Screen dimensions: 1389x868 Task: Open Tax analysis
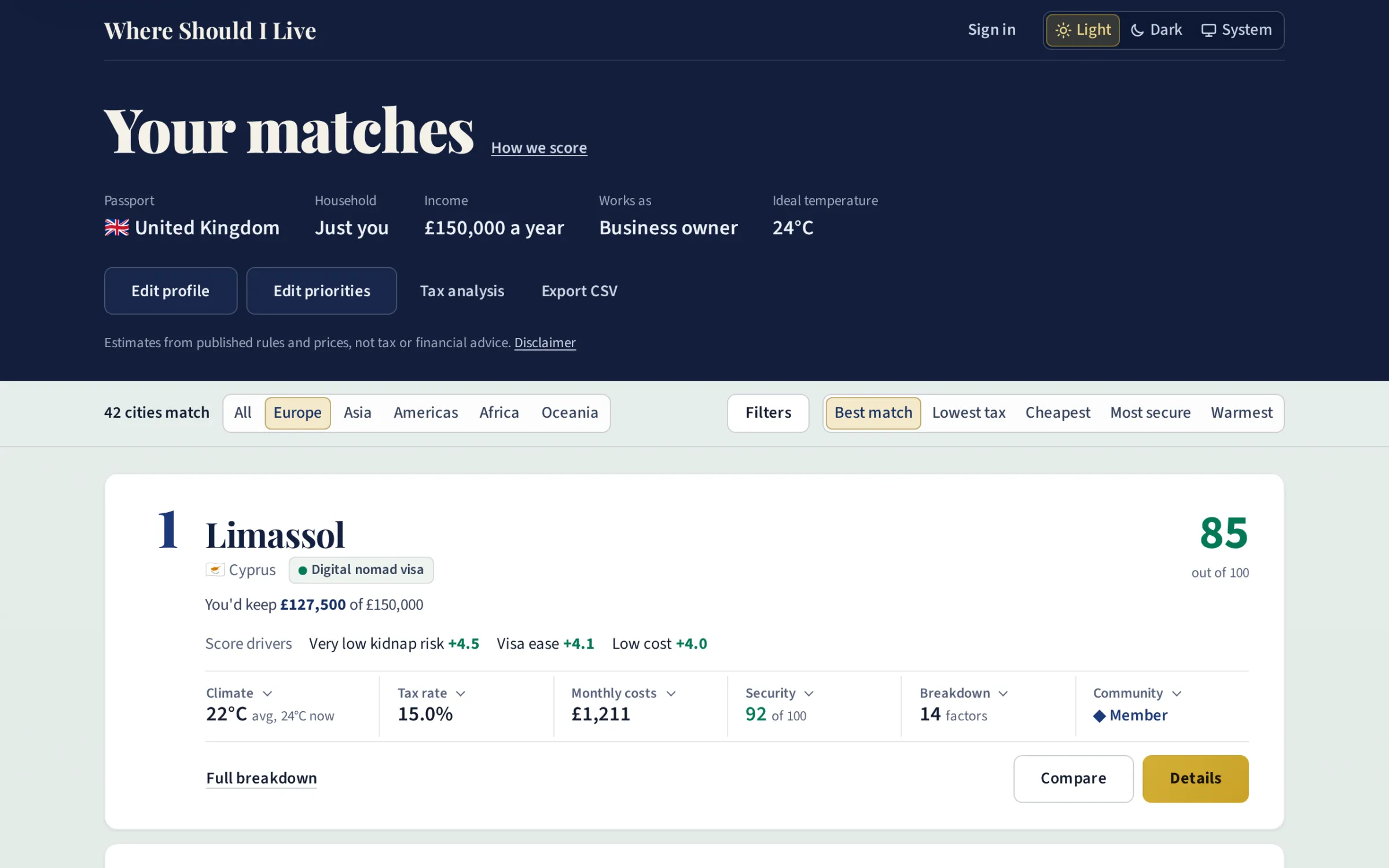click(x=462, y=291)
